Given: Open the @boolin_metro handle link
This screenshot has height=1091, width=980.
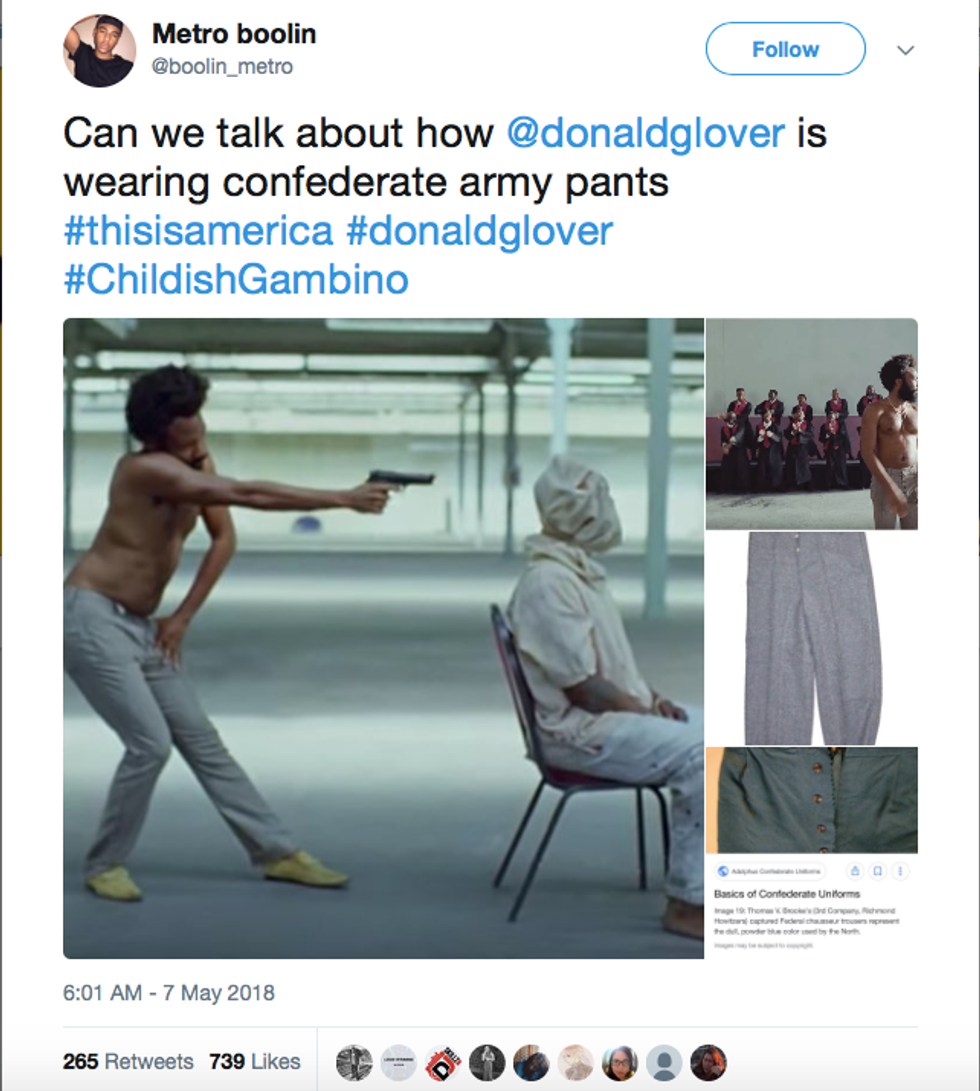Looking at the screenshot, I should click(x=222, y=67).
